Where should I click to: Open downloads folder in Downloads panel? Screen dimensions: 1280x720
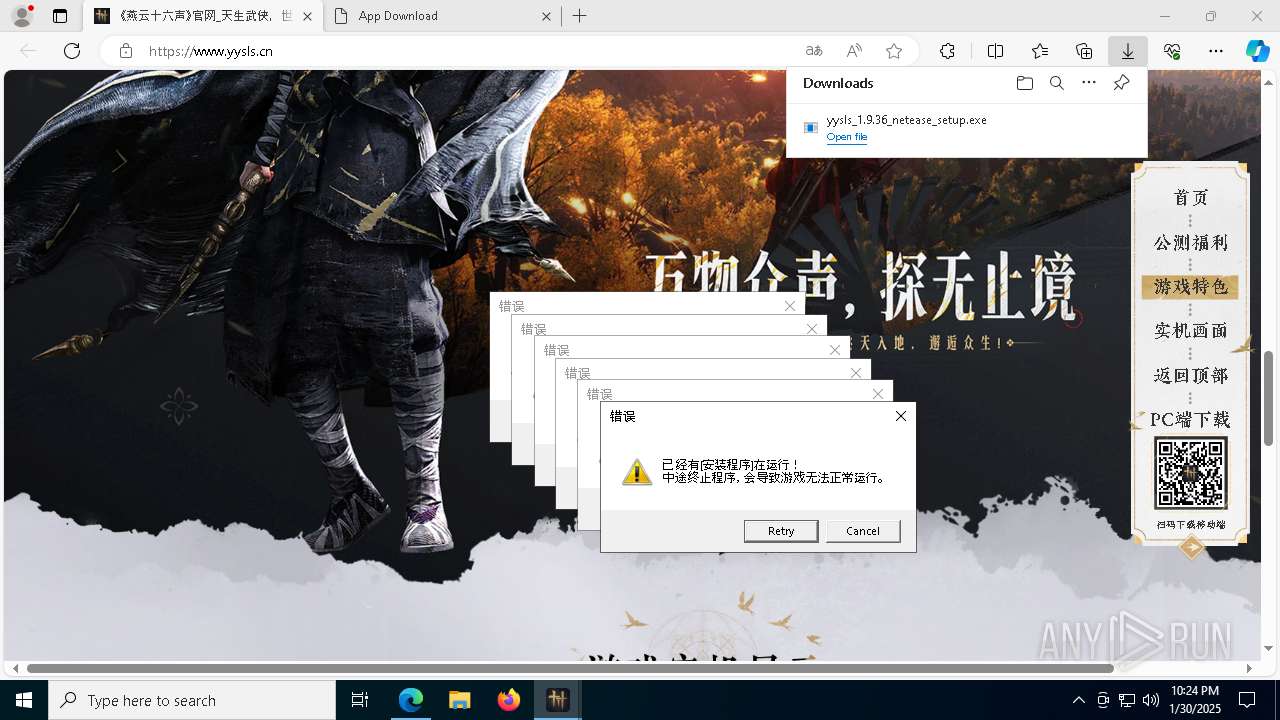(1024, 83)
